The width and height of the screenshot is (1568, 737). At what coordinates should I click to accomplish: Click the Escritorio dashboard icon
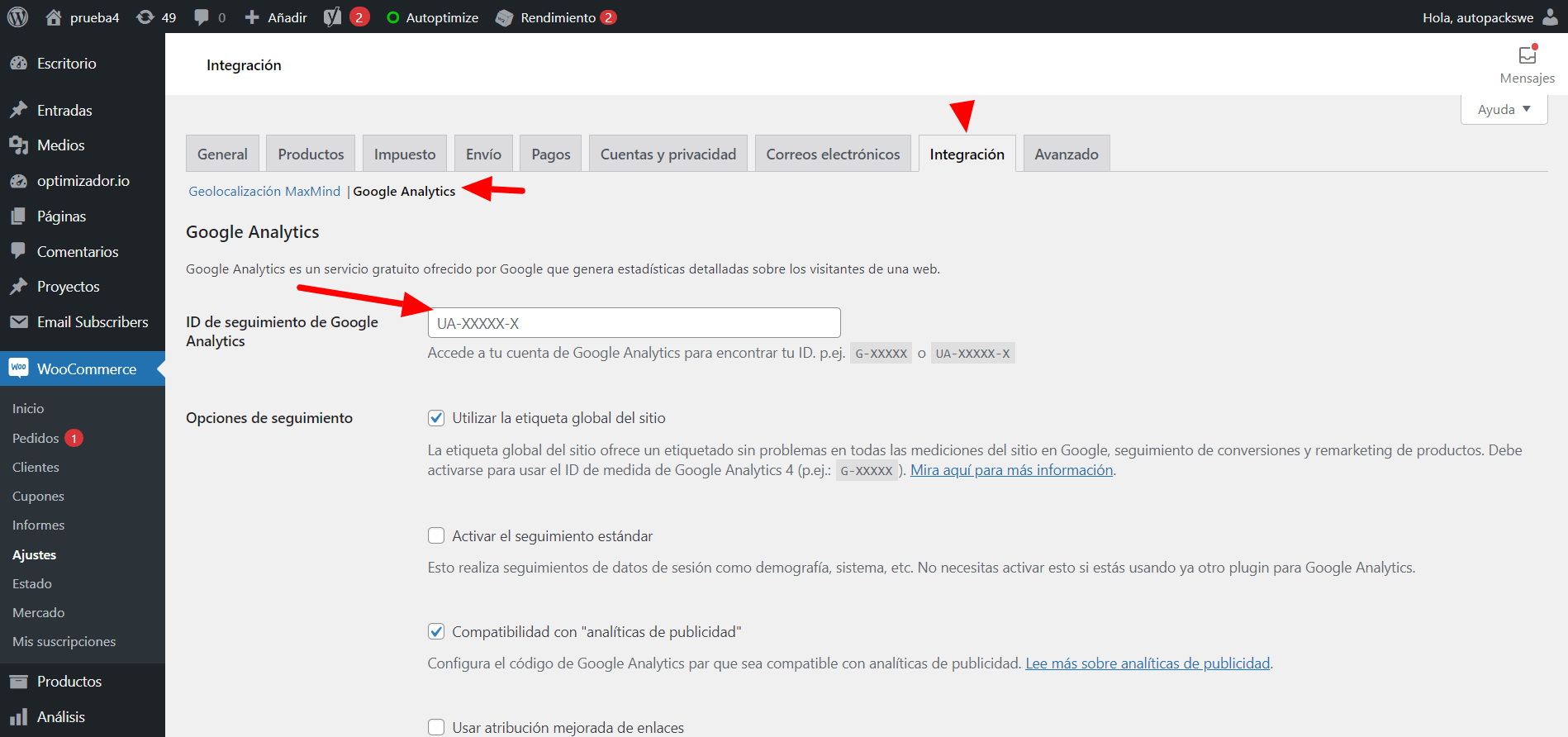point(18,64)
